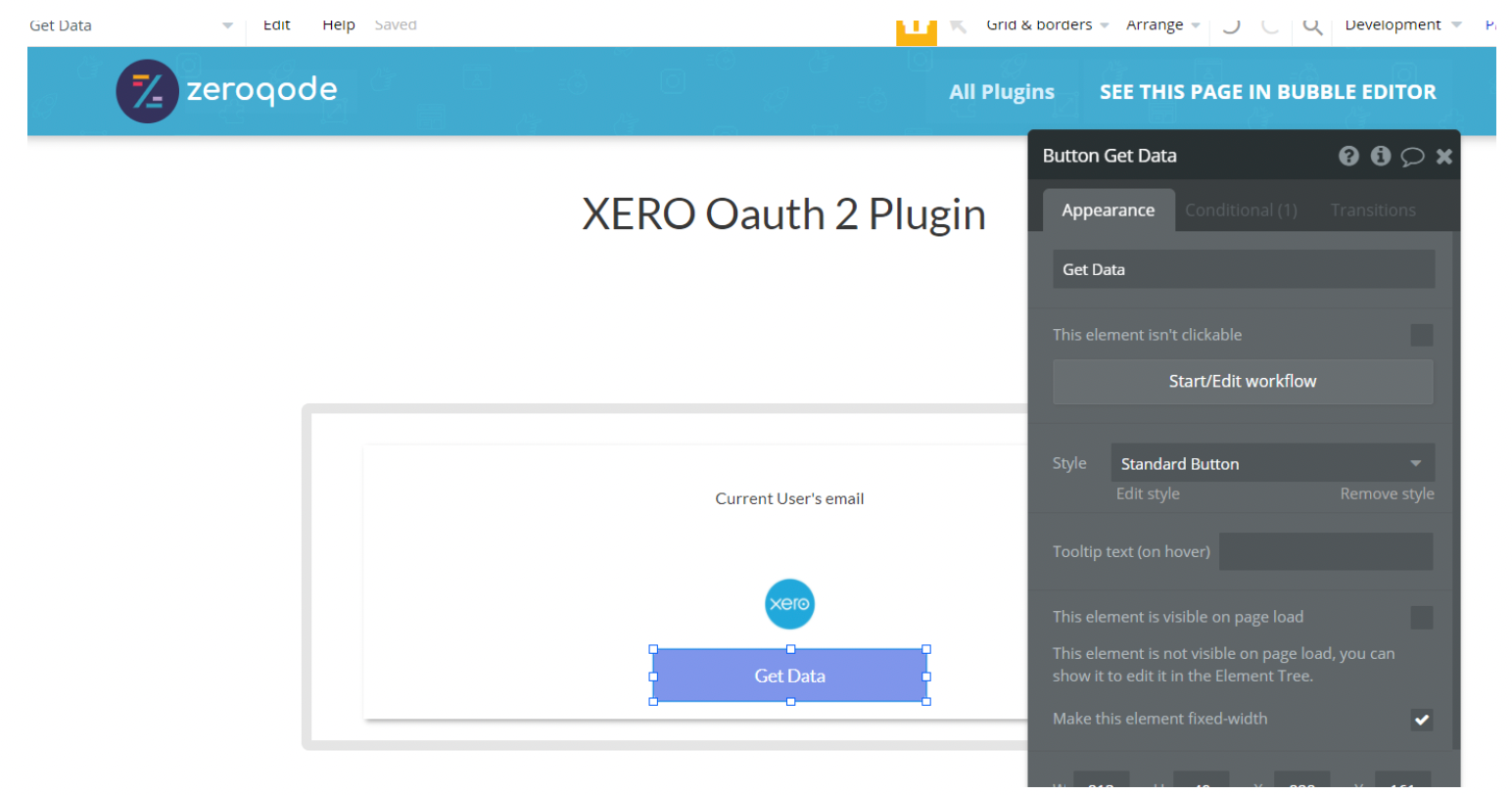
Task: Switch to the Conditional (1) tab
Action: (x=1241, y=210)
